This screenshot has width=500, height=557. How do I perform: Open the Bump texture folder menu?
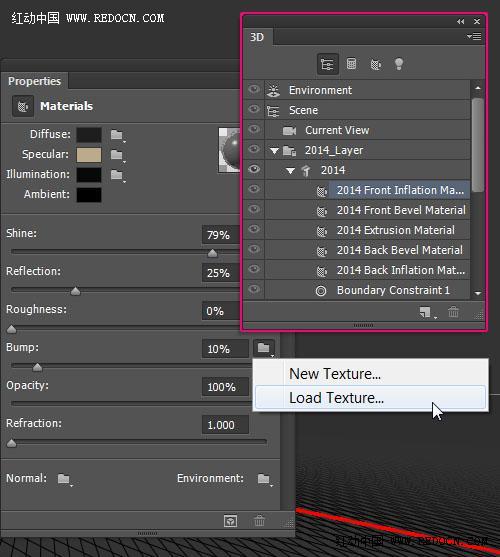(264, 348)
